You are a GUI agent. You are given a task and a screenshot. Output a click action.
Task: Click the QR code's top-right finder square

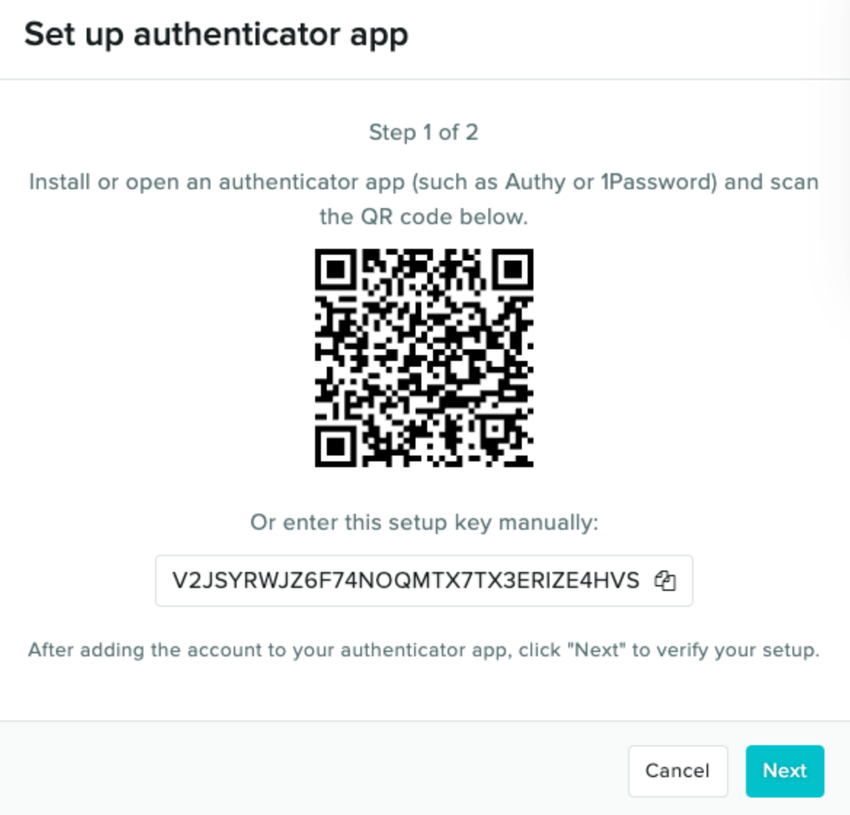click(x=512, y=269)
